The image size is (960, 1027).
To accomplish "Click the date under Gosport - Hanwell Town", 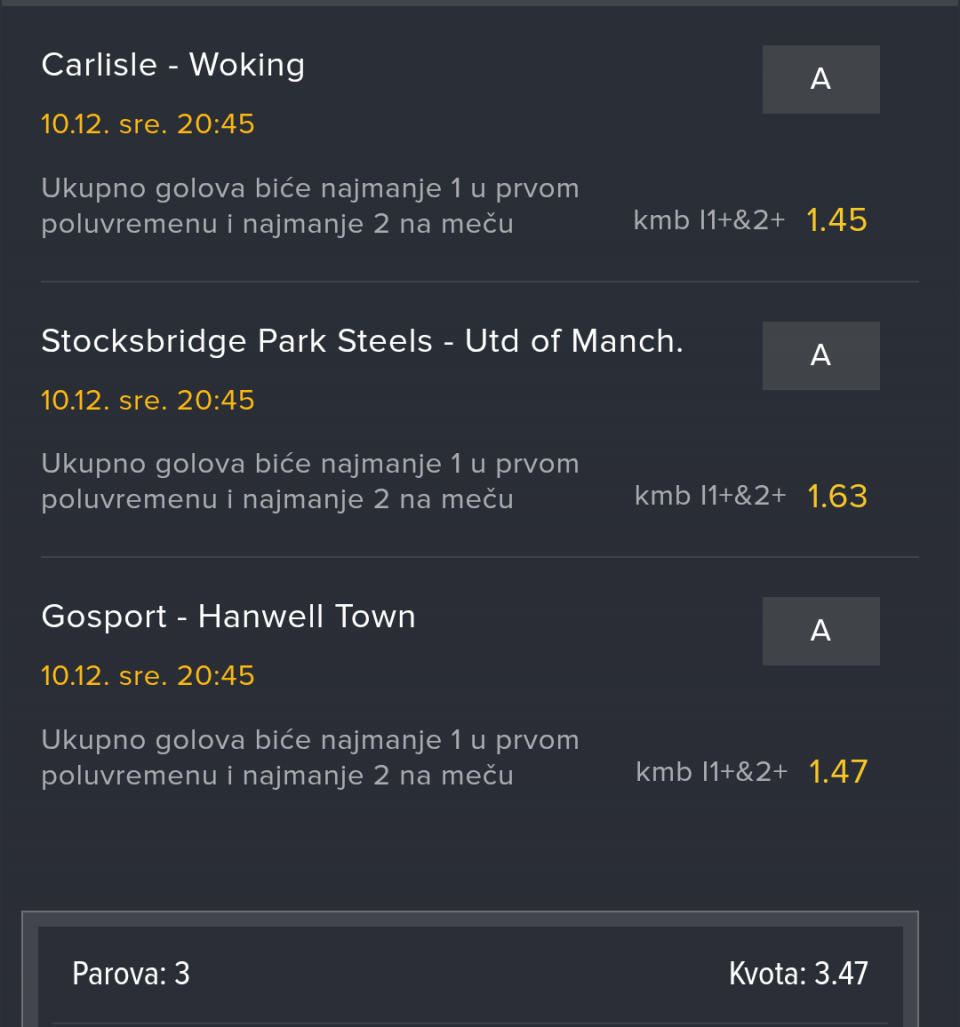I will (148, 675).
